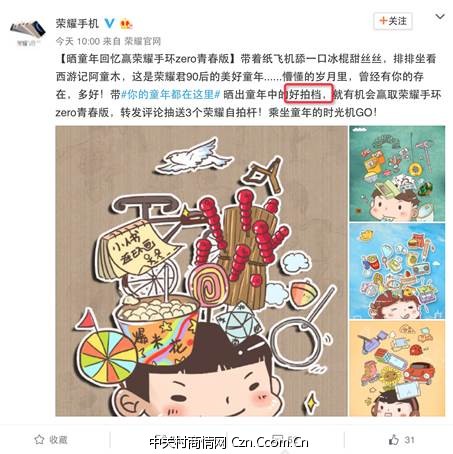Click the star 收藏 favorite icon
Screen dimensions: 453x454
point(39,440)
